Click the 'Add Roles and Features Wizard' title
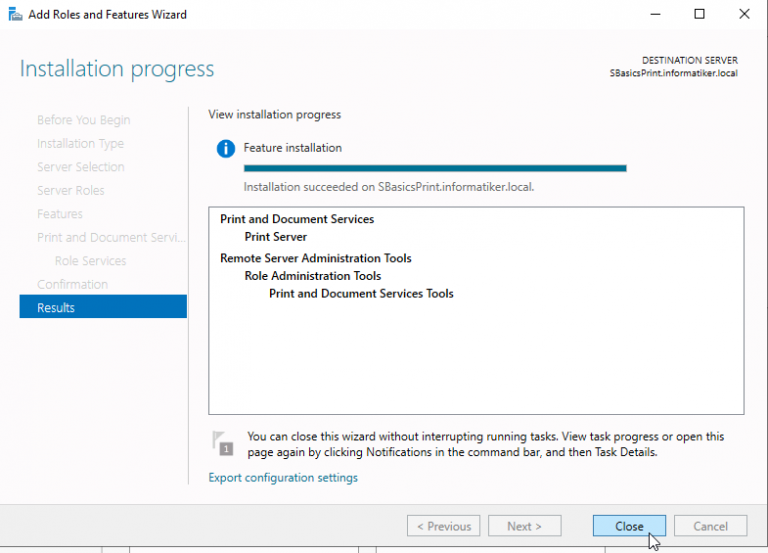Viewport: 768px width, 553px height. 107,15
